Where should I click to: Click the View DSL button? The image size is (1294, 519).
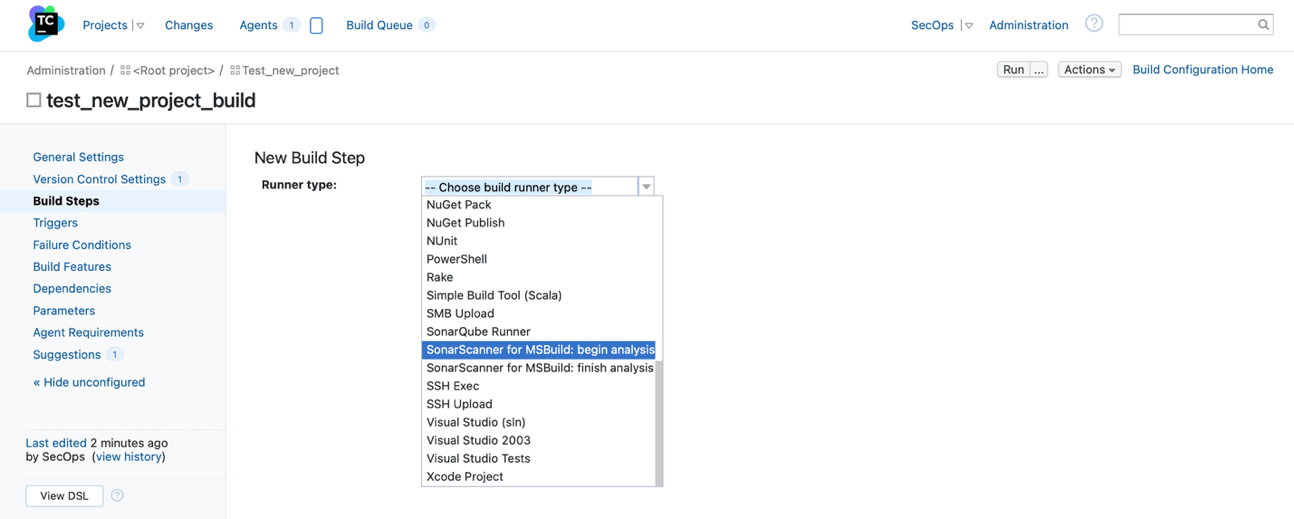[64, 495]
